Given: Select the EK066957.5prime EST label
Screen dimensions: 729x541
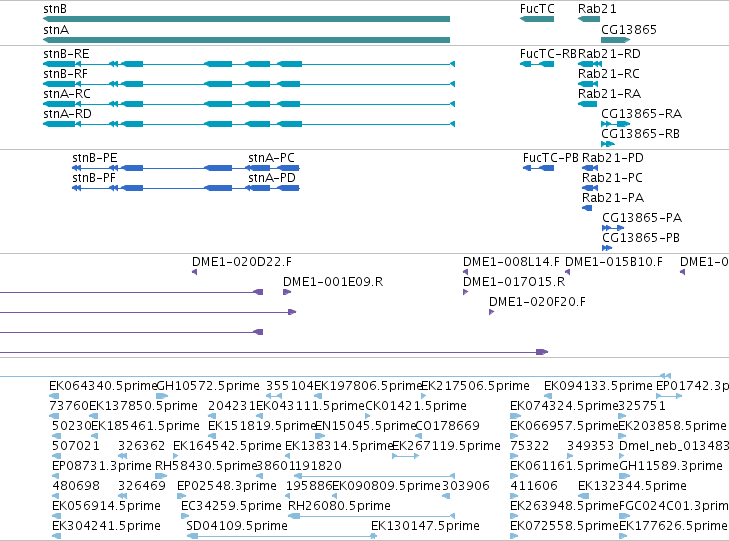Looking at the screenshot, I should [564, 426].
